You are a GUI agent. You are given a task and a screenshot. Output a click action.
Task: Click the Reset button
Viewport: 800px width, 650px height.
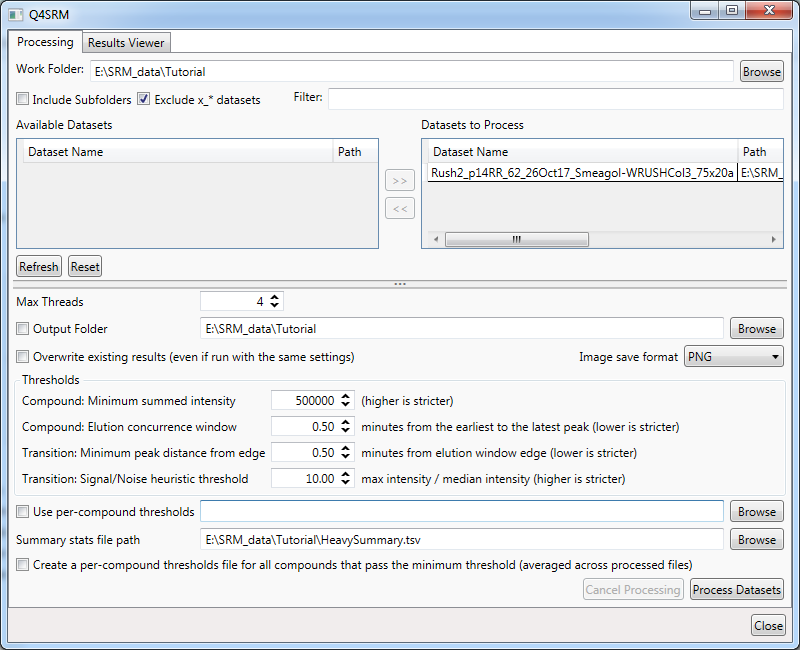click(x=85, y=266)
